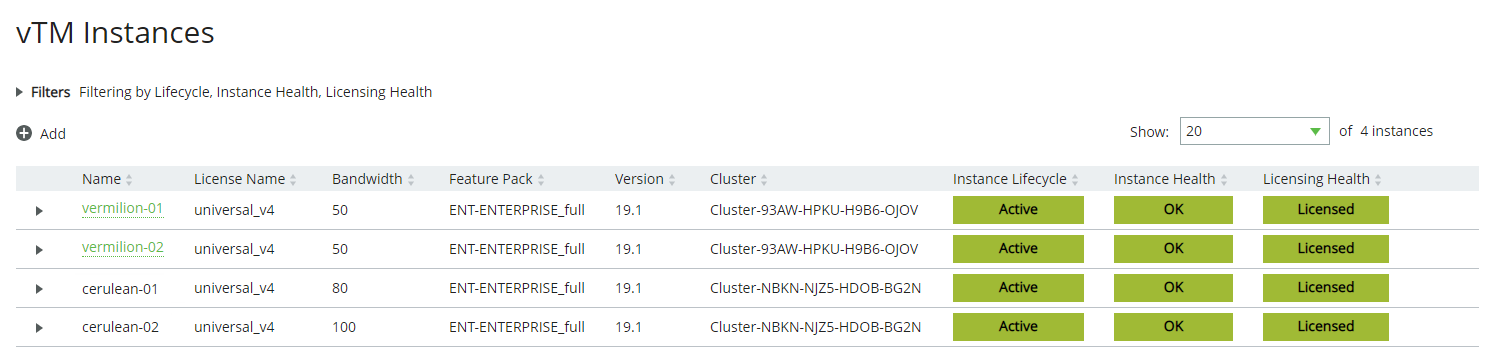Expand the vermilion-01 row details
This screenshot has width=1494, height=363.
[x=39, y=210]
